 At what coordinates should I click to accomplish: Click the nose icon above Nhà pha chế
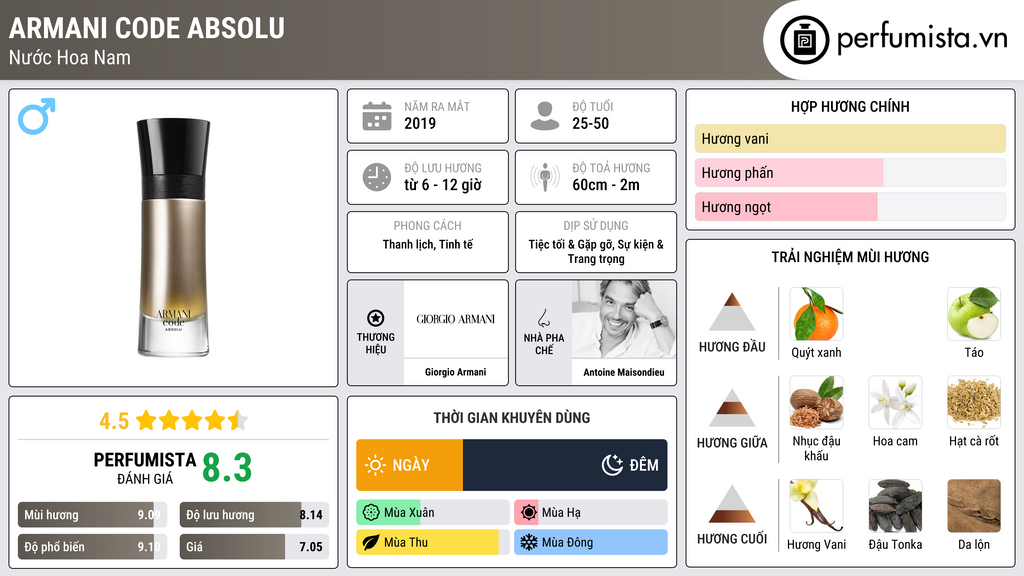543,318
